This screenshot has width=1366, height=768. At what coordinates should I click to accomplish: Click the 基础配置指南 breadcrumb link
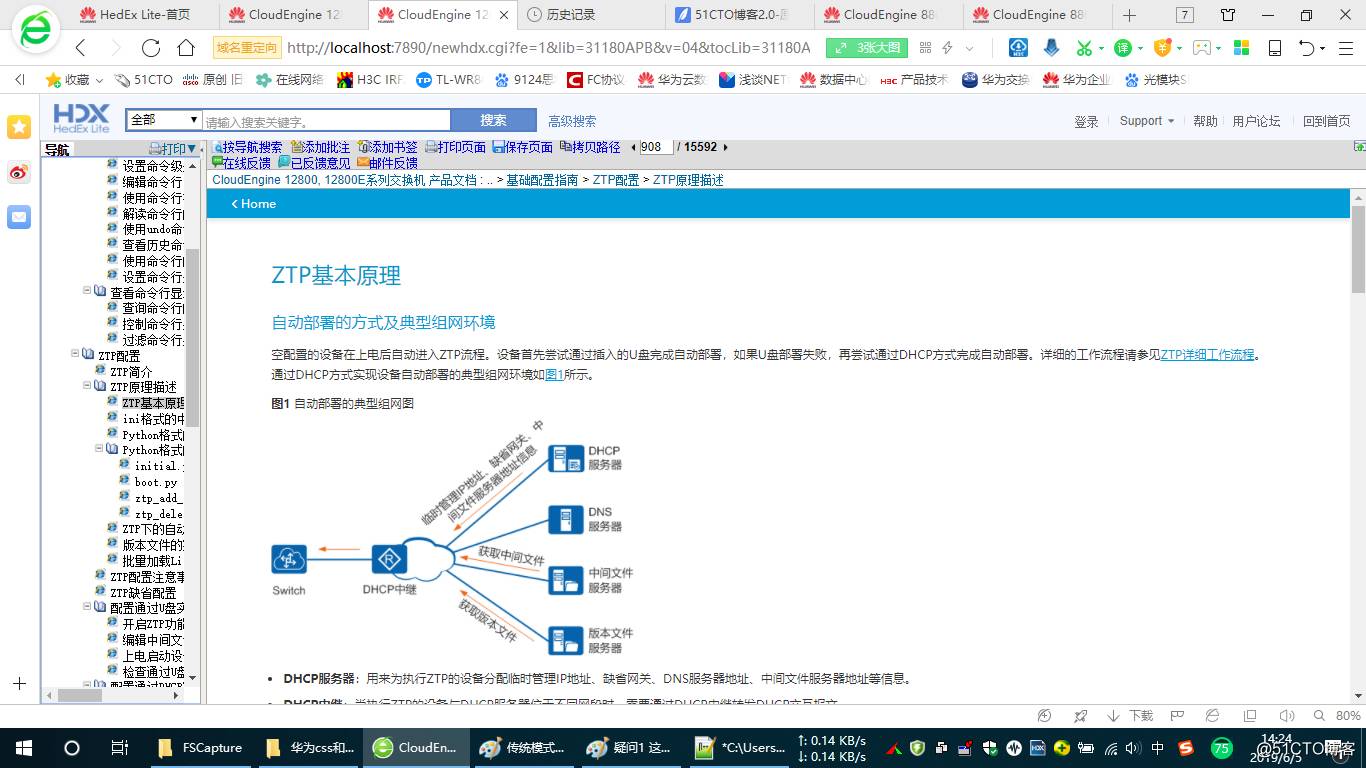tap(542, 180)
